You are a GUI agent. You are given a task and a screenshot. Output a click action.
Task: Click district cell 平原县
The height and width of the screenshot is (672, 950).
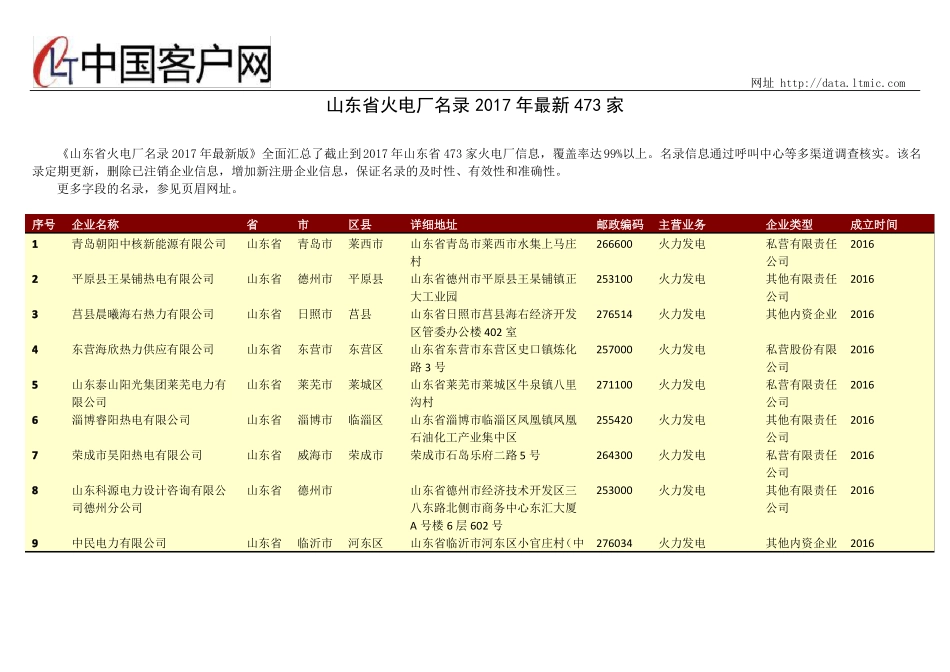coord(366,279)
